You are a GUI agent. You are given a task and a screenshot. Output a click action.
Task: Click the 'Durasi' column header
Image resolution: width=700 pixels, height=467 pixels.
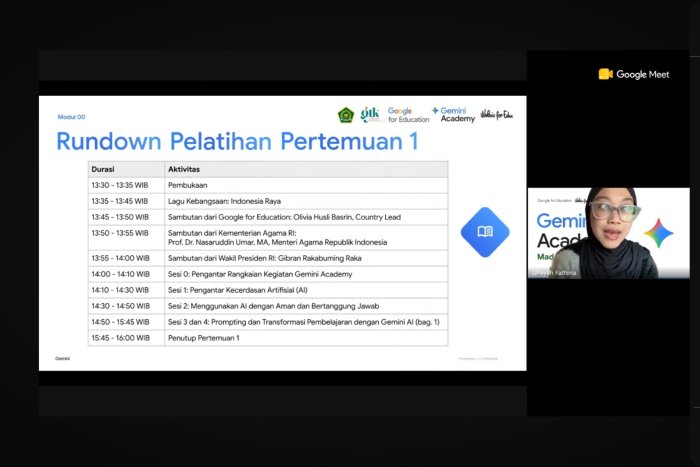pyautogui.click(x=126, y=169)
